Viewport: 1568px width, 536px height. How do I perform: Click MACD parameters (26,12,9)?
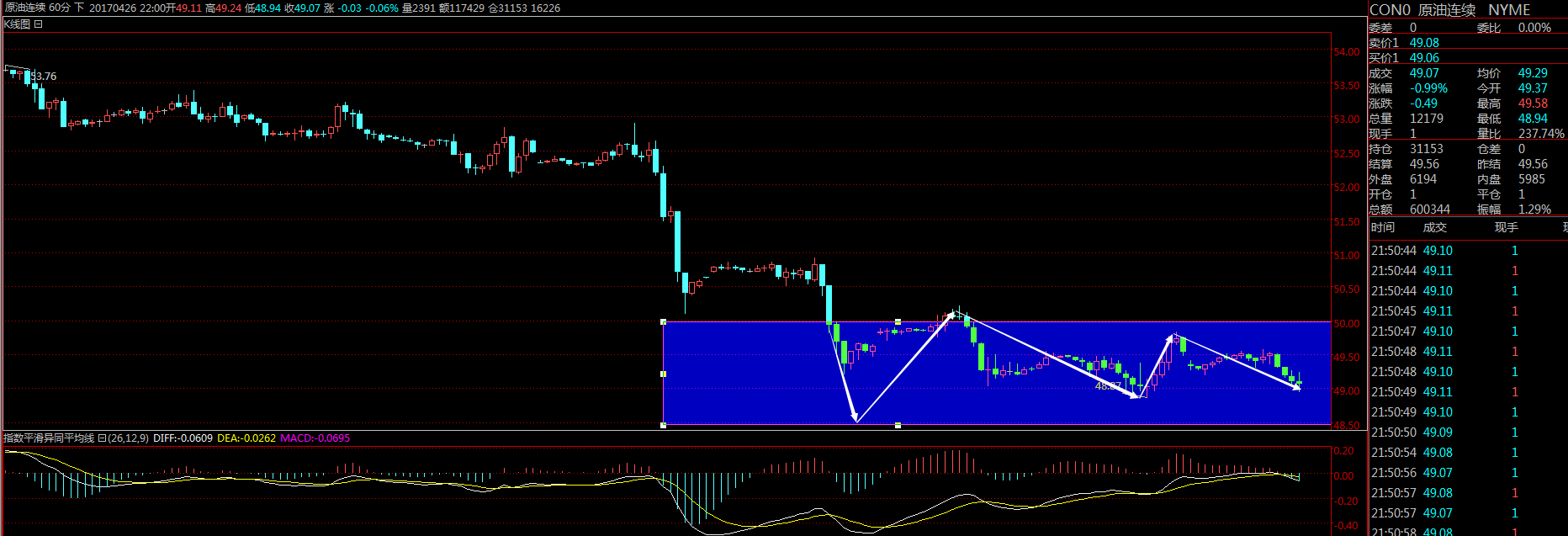pos(128,438)
